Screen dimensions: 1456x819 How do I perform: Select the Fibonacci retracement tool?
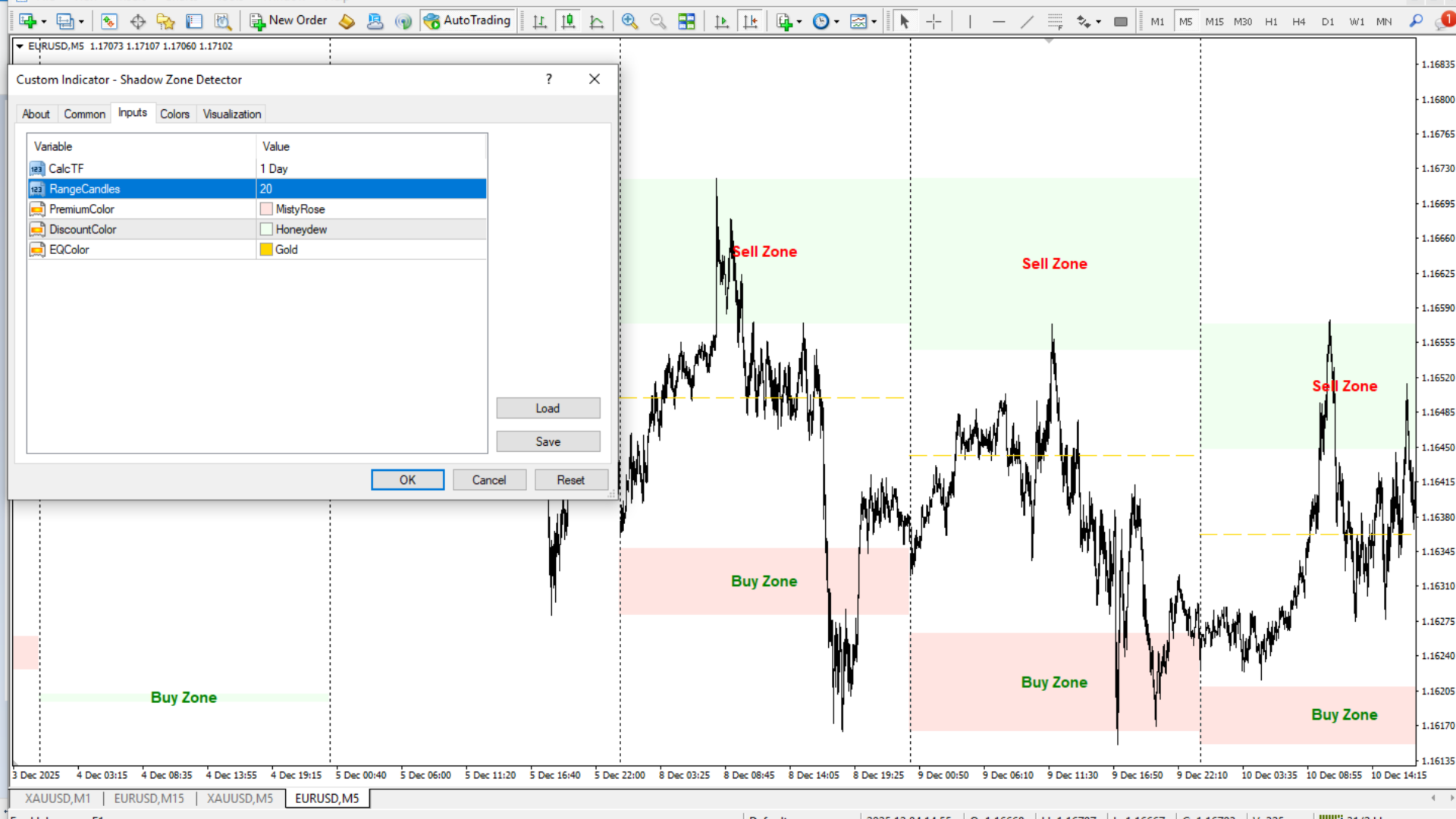(x=1055, y=21)
